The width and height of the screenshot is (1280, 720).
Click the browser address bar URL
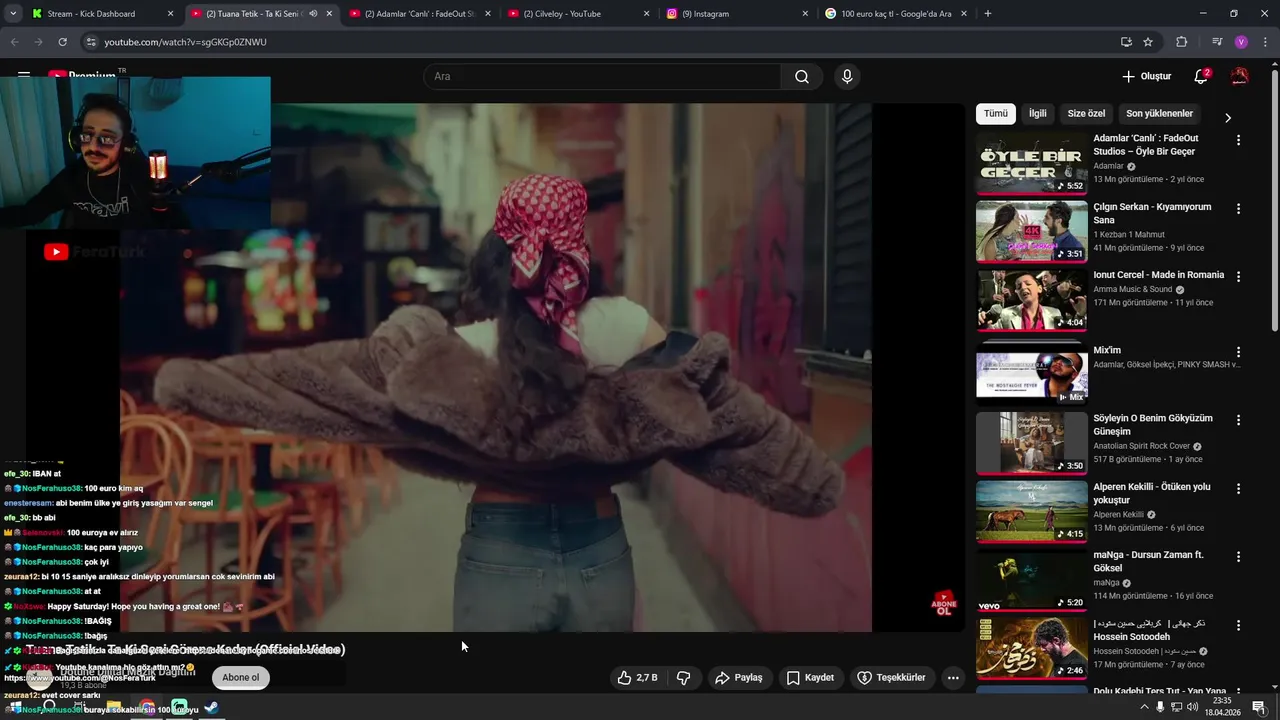point(186,42)
